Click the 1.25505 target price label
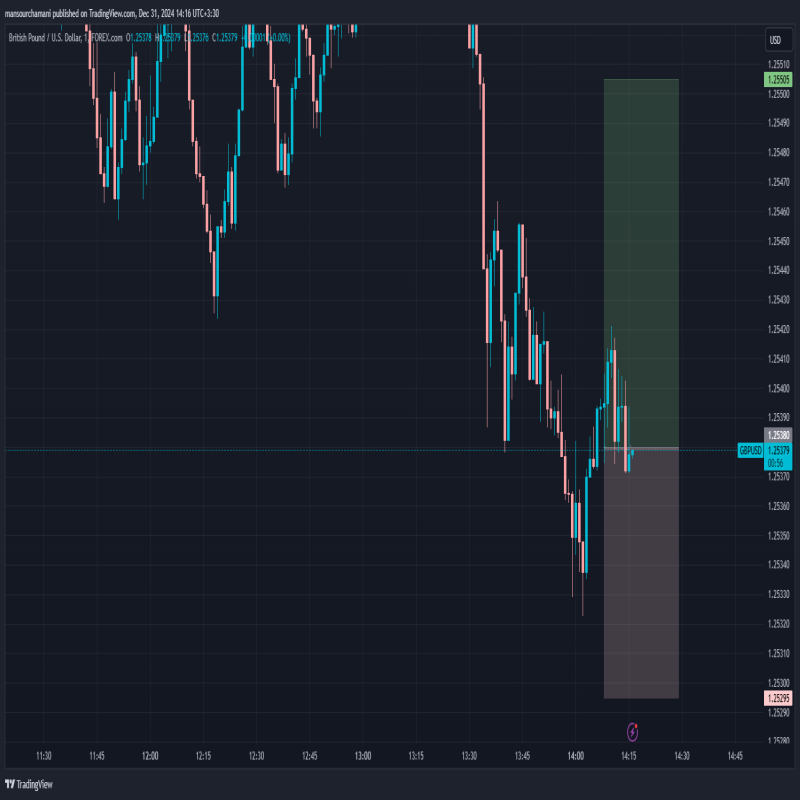The image size is (800, 800). 778,78
